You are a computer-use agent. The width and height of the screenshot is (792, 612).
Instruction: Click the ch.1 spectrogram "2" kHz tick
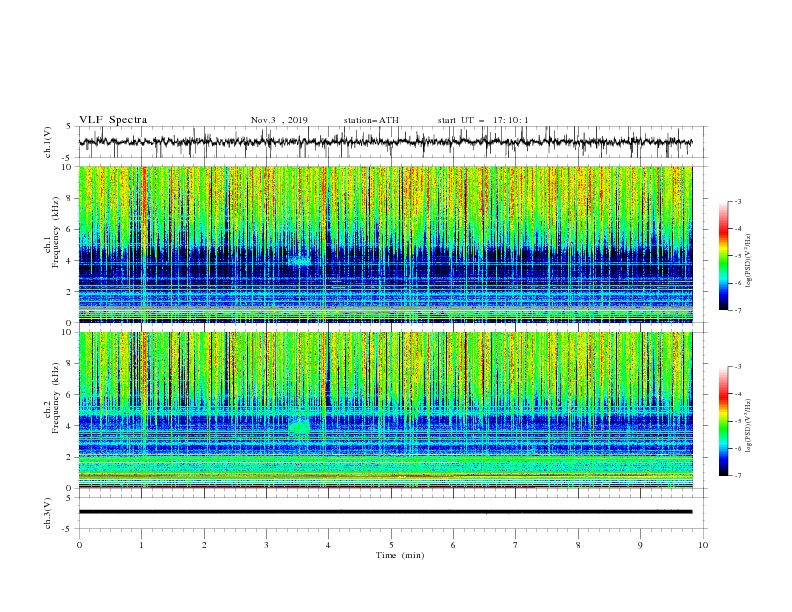[x=70, y=292]
